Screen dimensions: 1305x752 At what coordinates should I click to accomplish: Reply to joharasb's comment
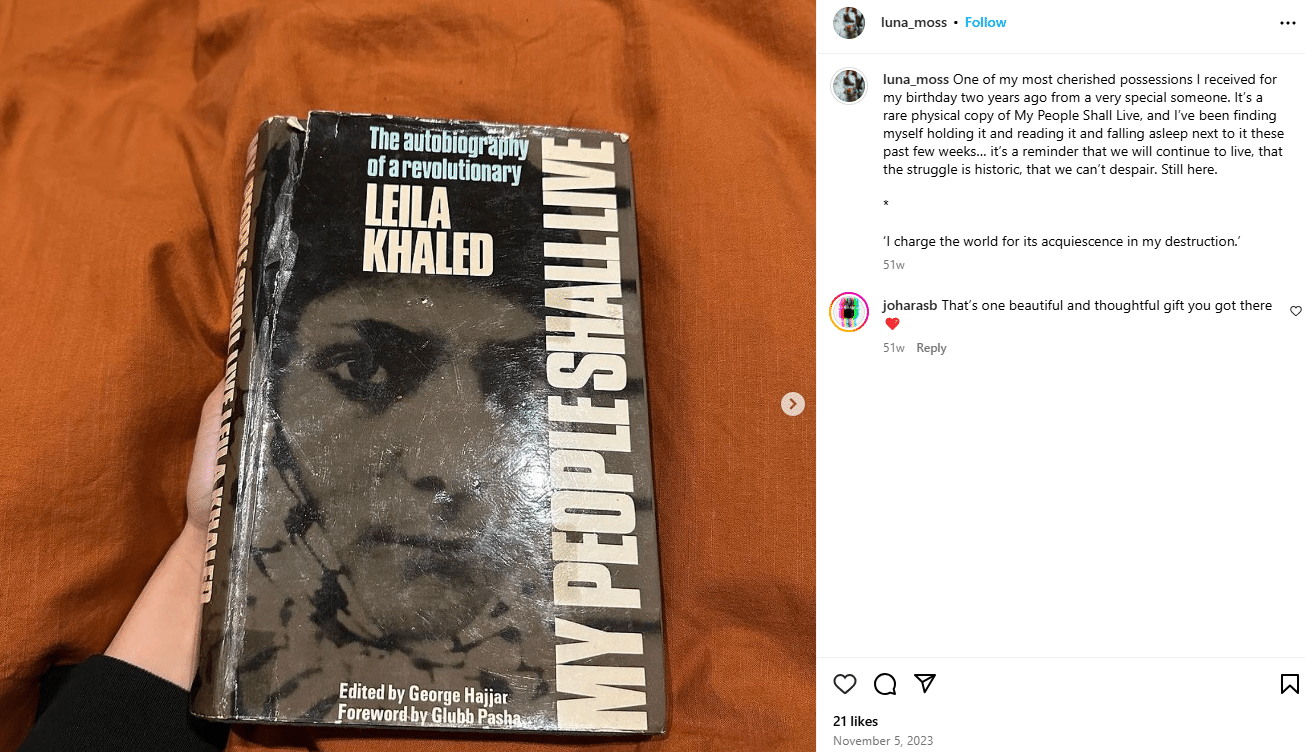[931, 348]
